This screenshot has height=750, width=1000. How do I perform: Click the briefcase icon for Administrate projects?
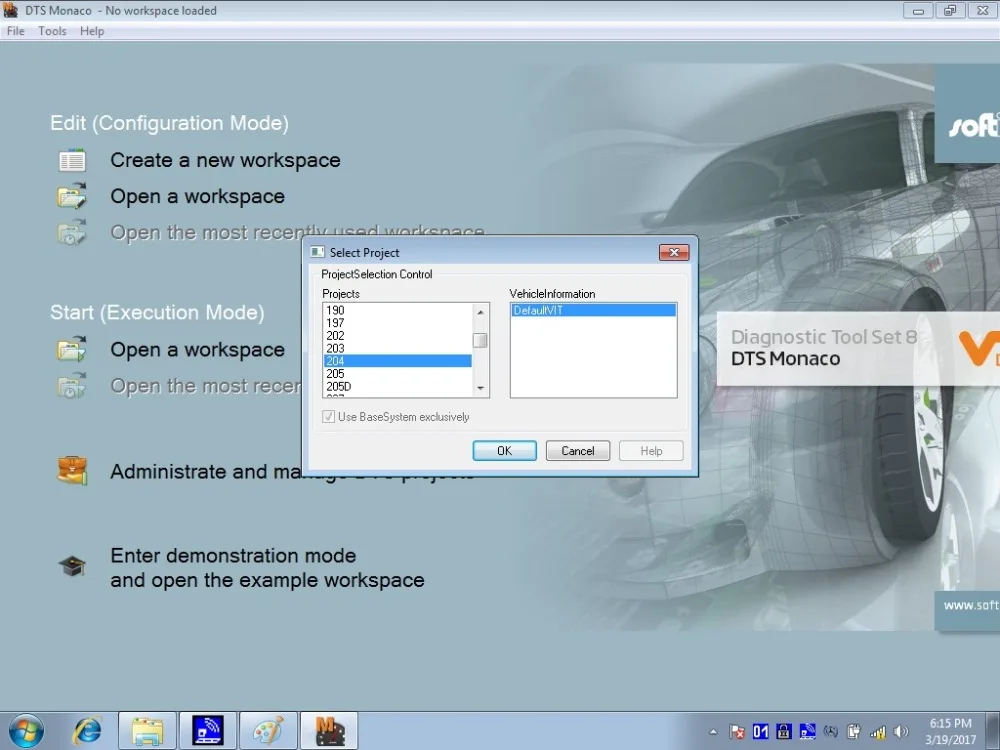[x=72, y=471]
